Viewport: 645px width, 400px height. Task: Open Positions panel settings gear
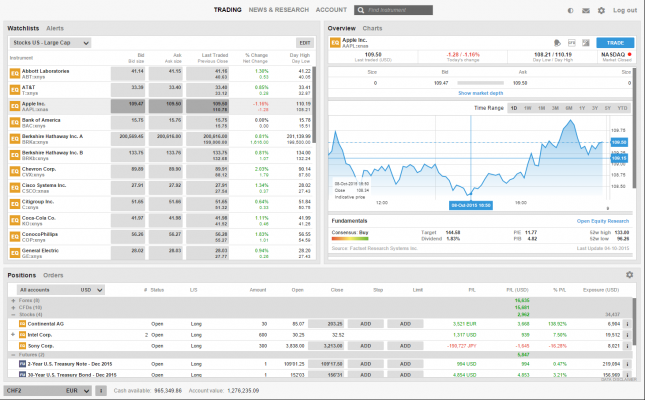629,274
